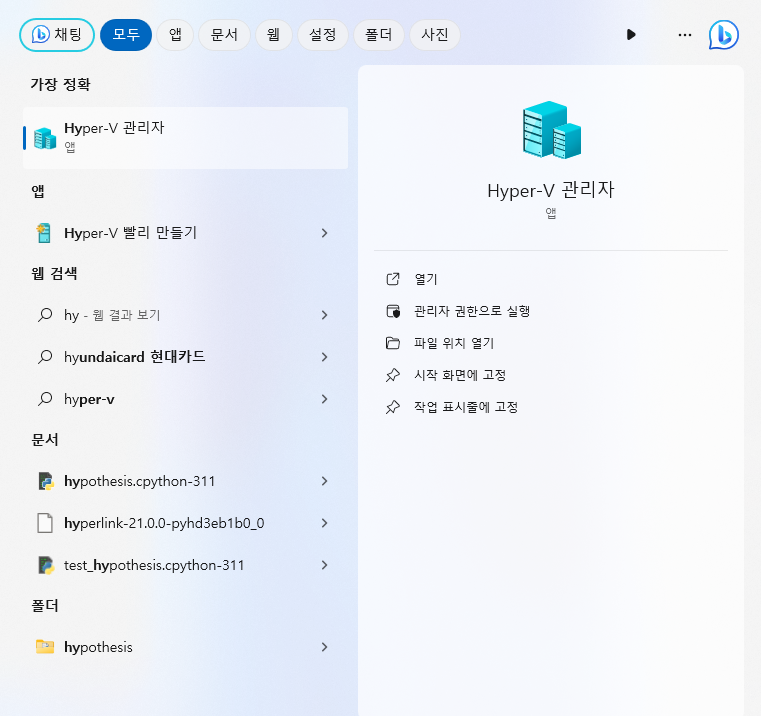The height and width of the screenshot is (716, 761).
Task: Choose 작업 표시줄에 고정
Action: 466,407
